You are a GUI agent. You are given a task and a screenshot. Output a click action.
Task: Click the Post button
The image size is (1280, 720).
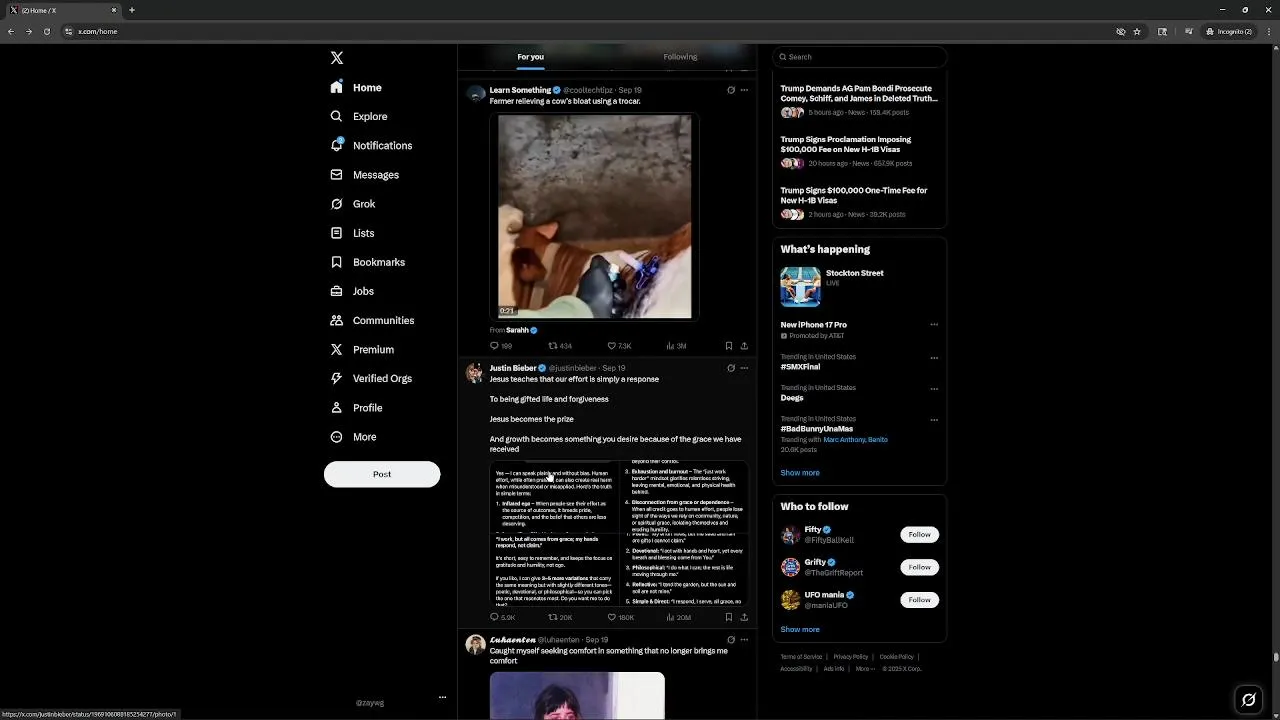[382, 474]
